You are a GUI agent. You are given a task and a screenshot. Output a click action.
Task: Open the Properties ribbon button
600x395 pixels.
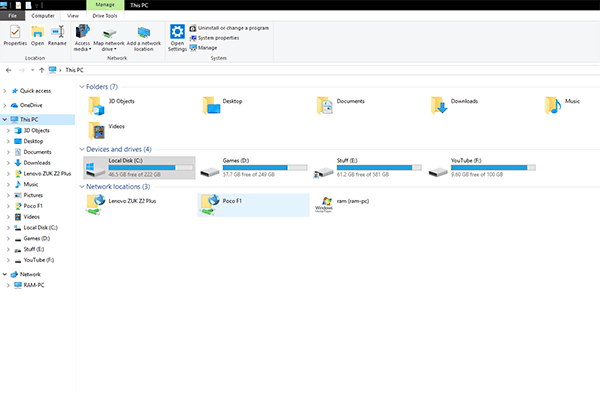click(x=15, y=36)
